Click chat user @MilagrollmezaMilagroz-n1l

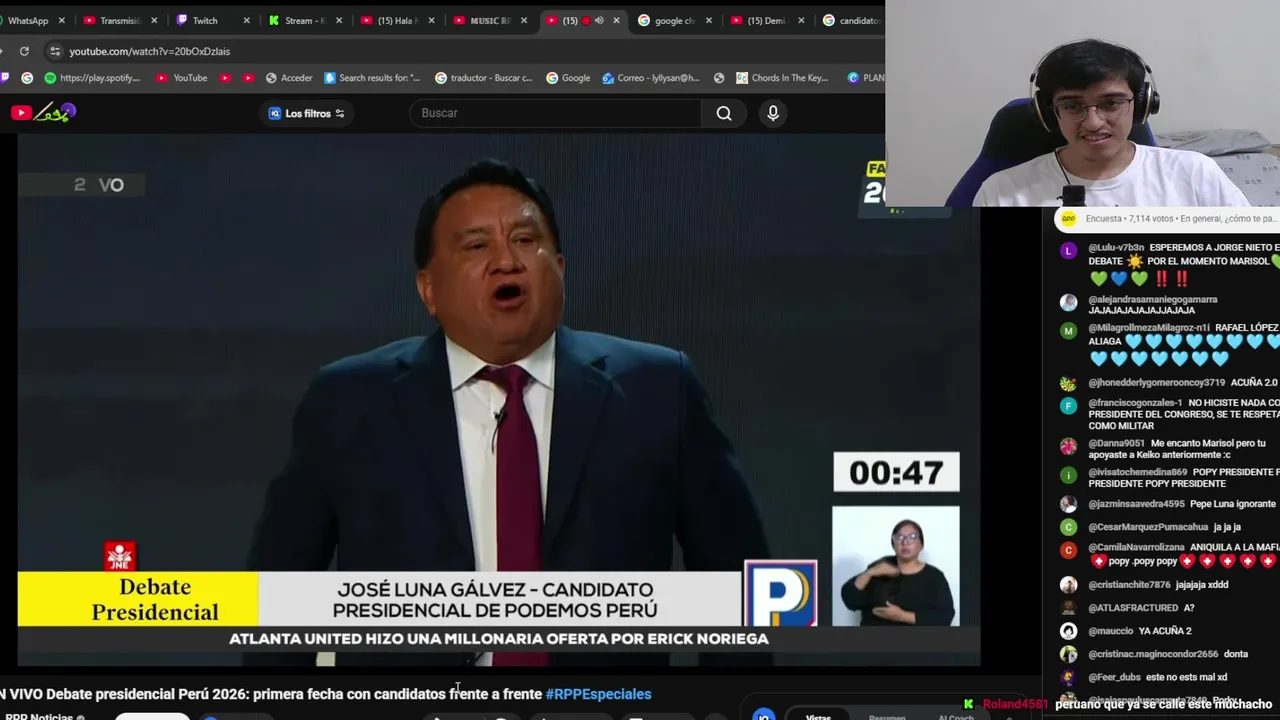1149,328
